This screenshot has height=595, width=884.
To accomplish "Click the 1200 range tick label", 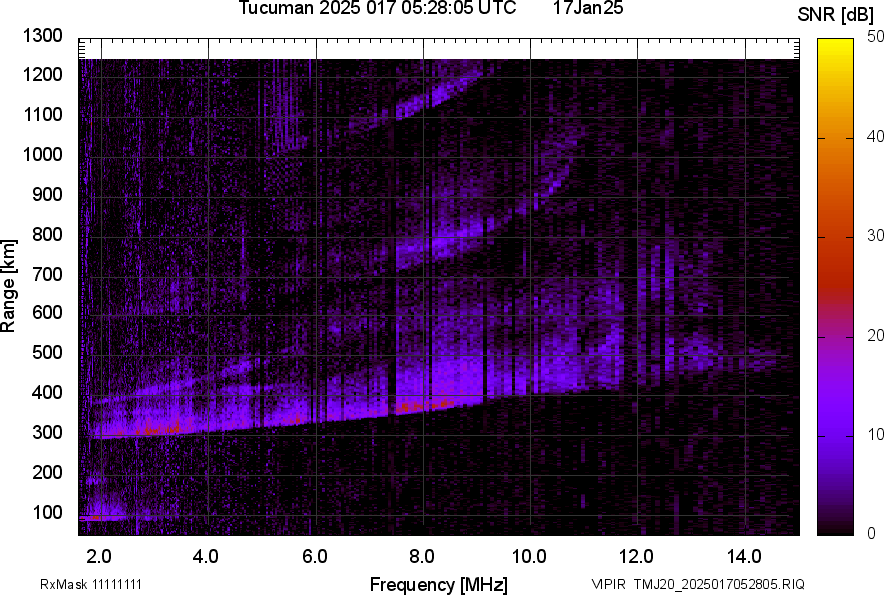I will click(42, 74).
